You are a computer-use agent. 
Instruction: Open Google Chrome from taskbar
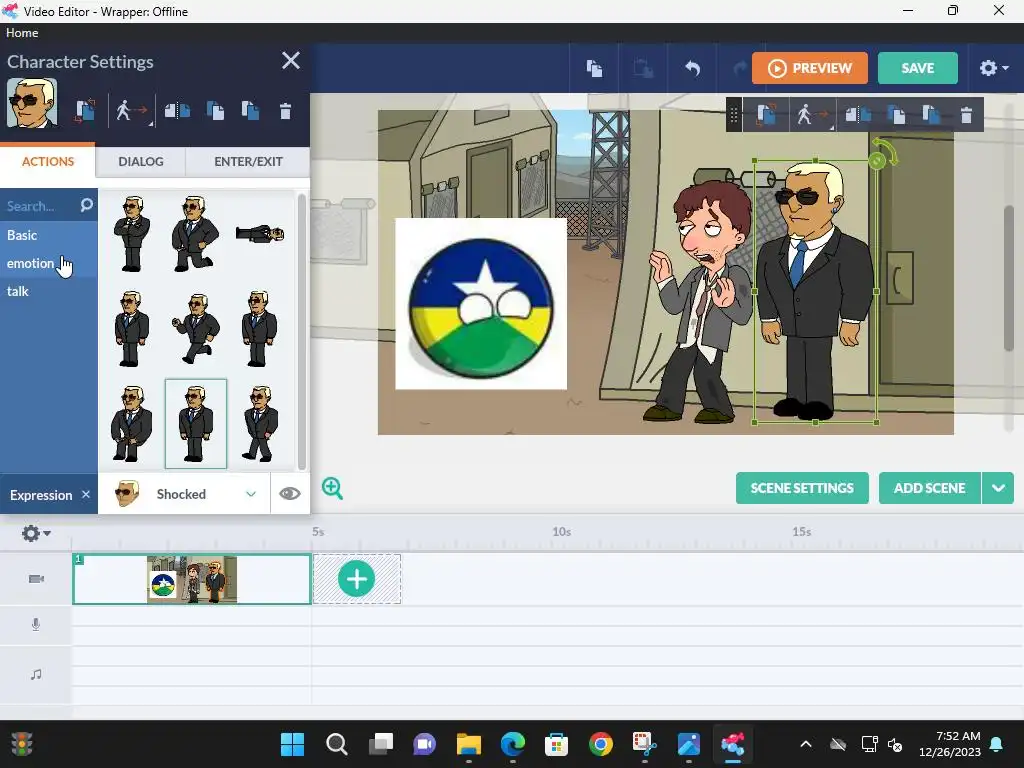tap(600, 744)
